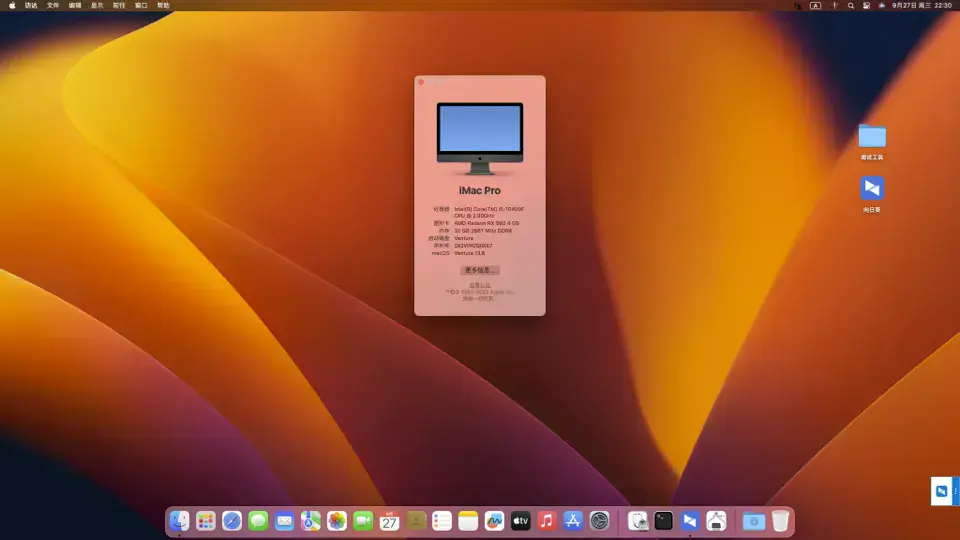Screen dimensions: 960x540
Task: Open the Help (帮助) menu
Action: (163, 6)
